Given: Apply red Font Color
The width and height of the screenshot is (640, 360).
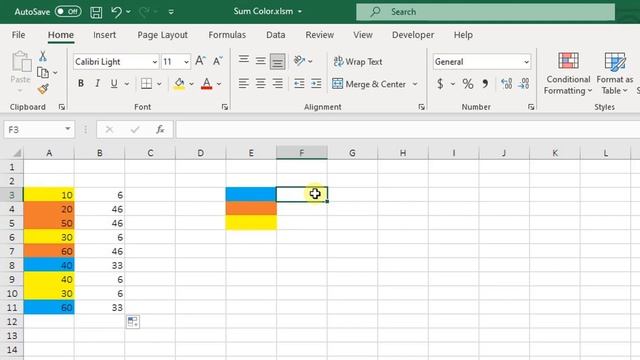Looking at the screenshot, I should 207,84.
